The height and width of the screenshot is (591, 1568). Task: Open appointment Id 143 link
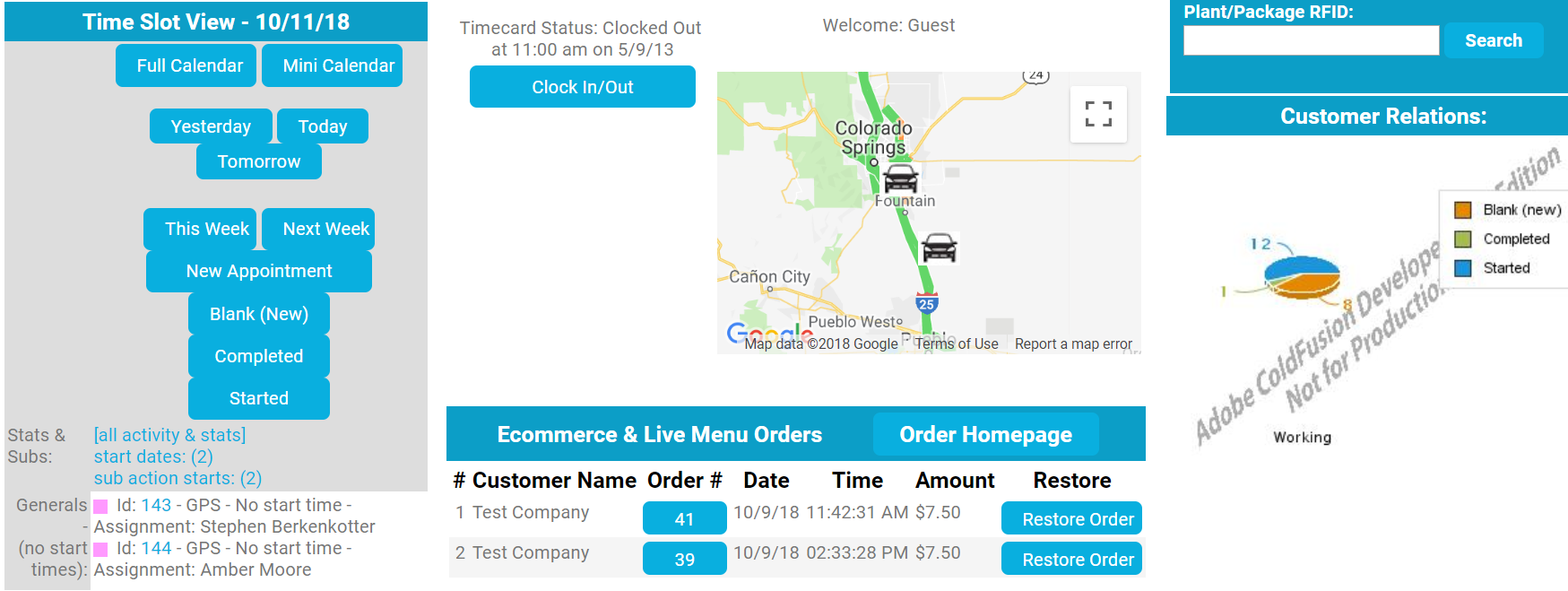coord(156,505)
